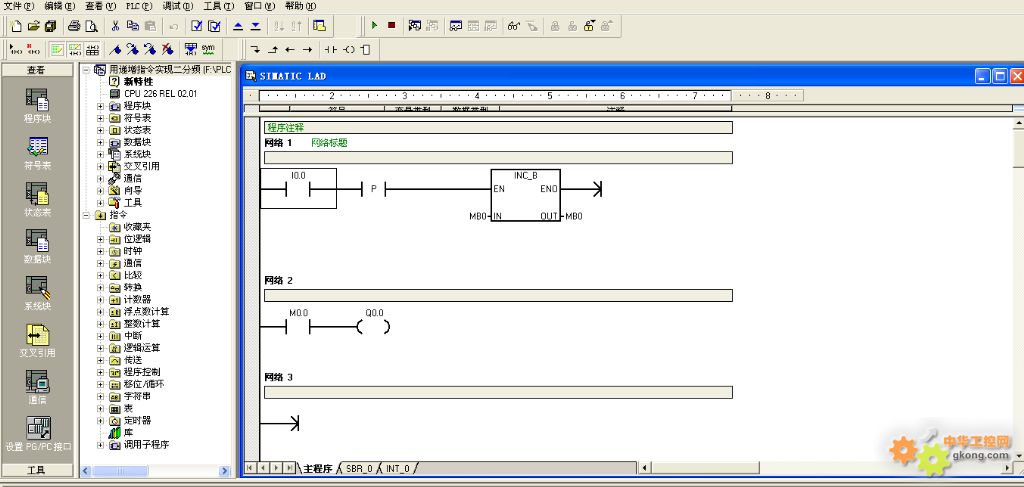The height and width of the screenshot is (487, 1024).
Task: Click the Save project toolbar icon
Action: click(x=50, y=26)
